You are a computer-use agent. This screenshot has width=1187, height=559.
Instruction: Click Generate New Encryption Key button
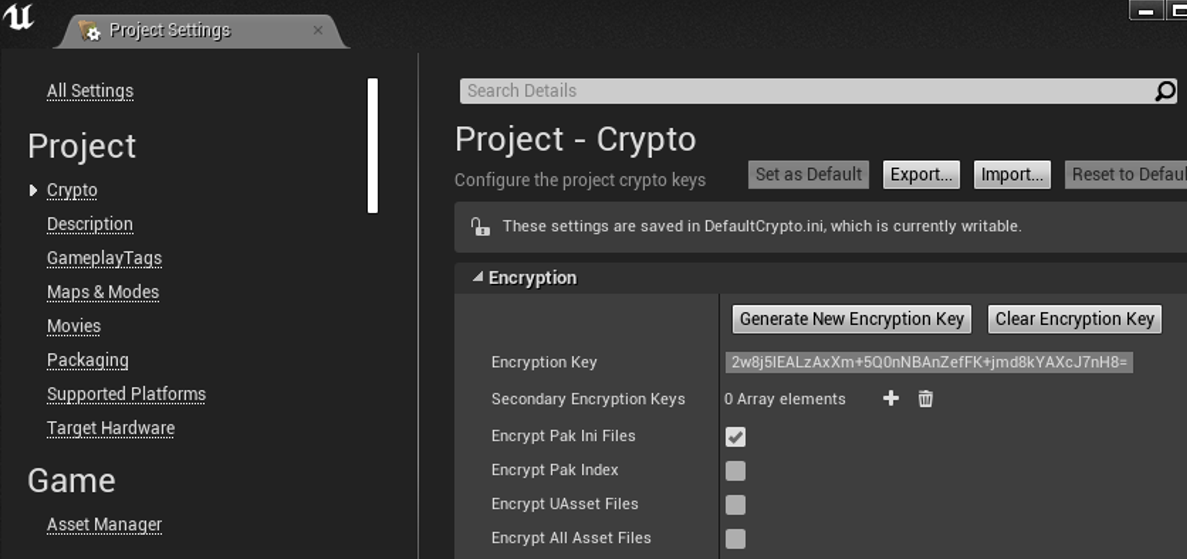(852, 319)
